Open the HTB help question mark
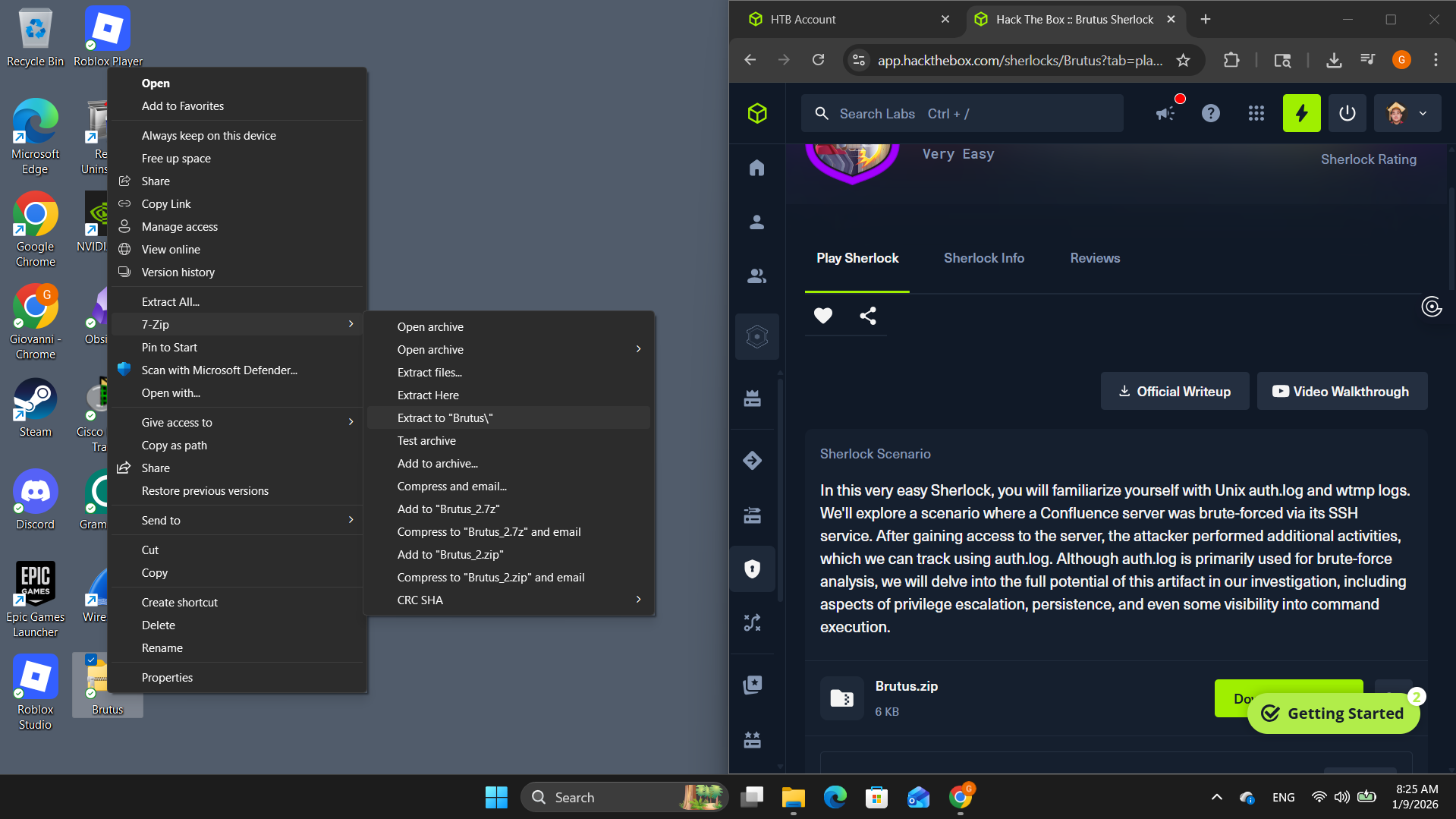The width and height of the screenshot is (1456, 819). [x=1211, y=114]
